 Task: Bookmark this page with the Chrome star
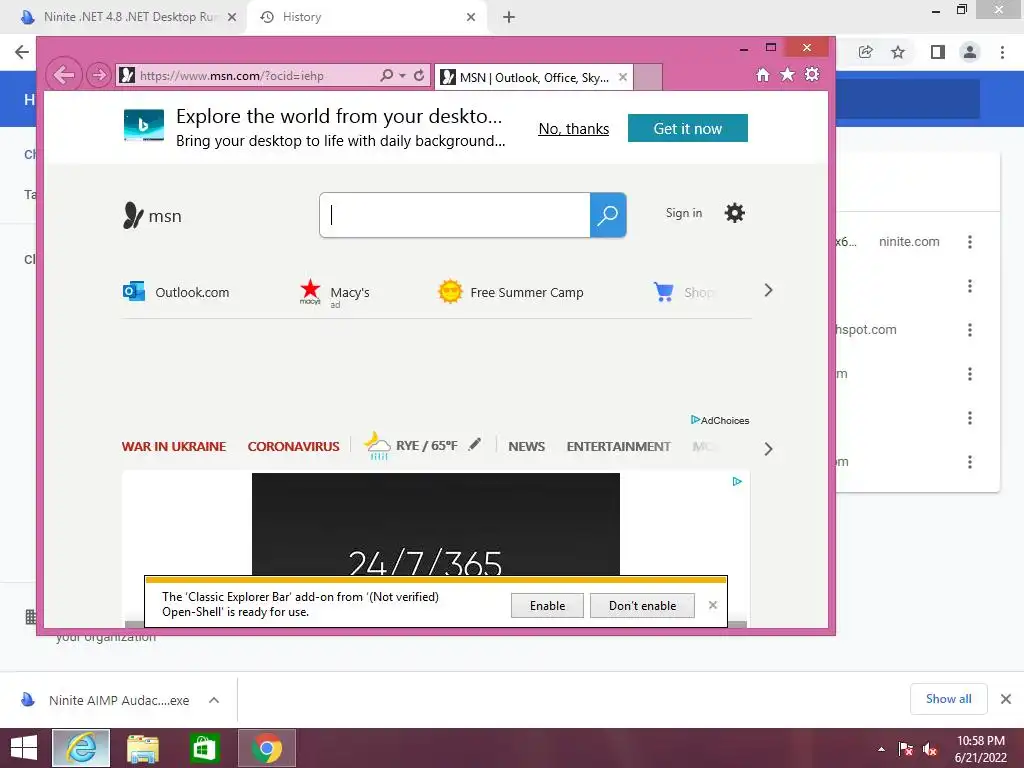(x=898, y=52)
